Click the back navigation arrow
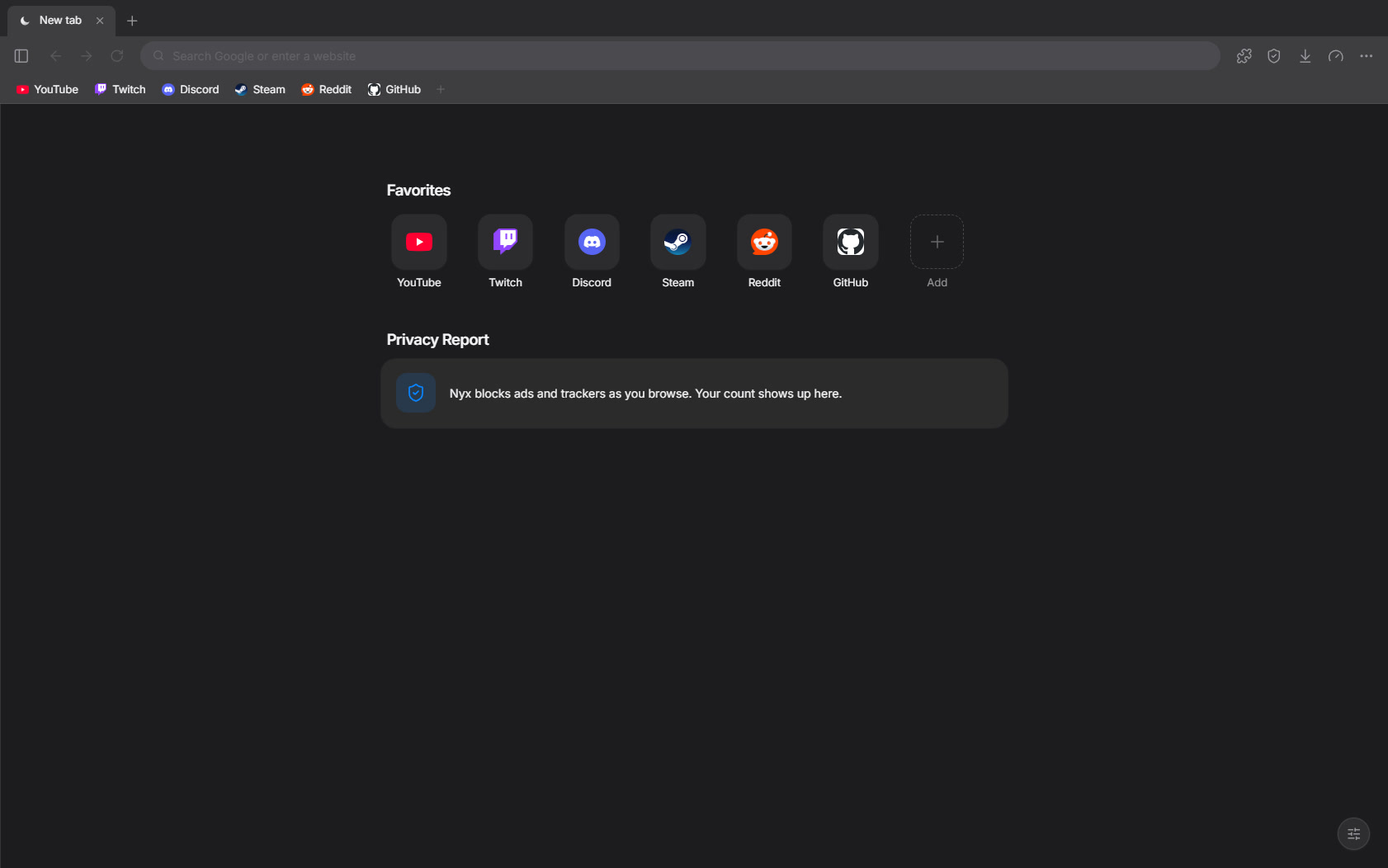Screen dimensions: 1388x868 [55, 56]
